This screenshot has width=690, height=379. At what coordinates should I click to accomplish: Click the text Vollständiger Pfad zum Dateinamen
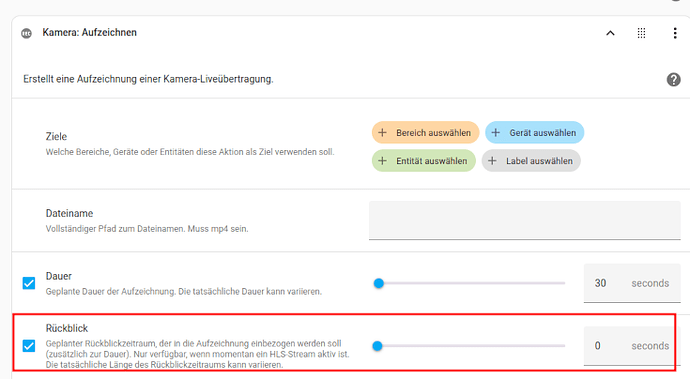pos(116,229)
